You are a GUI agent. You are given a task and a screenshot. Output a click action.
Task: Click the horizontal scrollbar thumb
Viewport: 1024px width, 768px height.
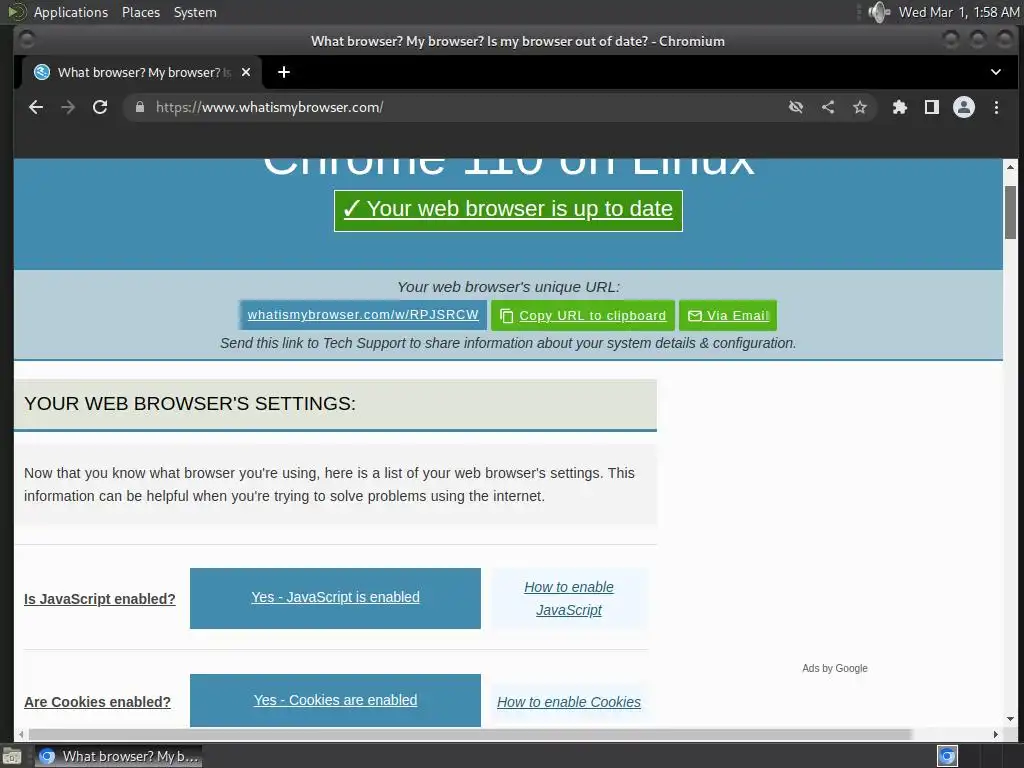(x=470, y=734)
